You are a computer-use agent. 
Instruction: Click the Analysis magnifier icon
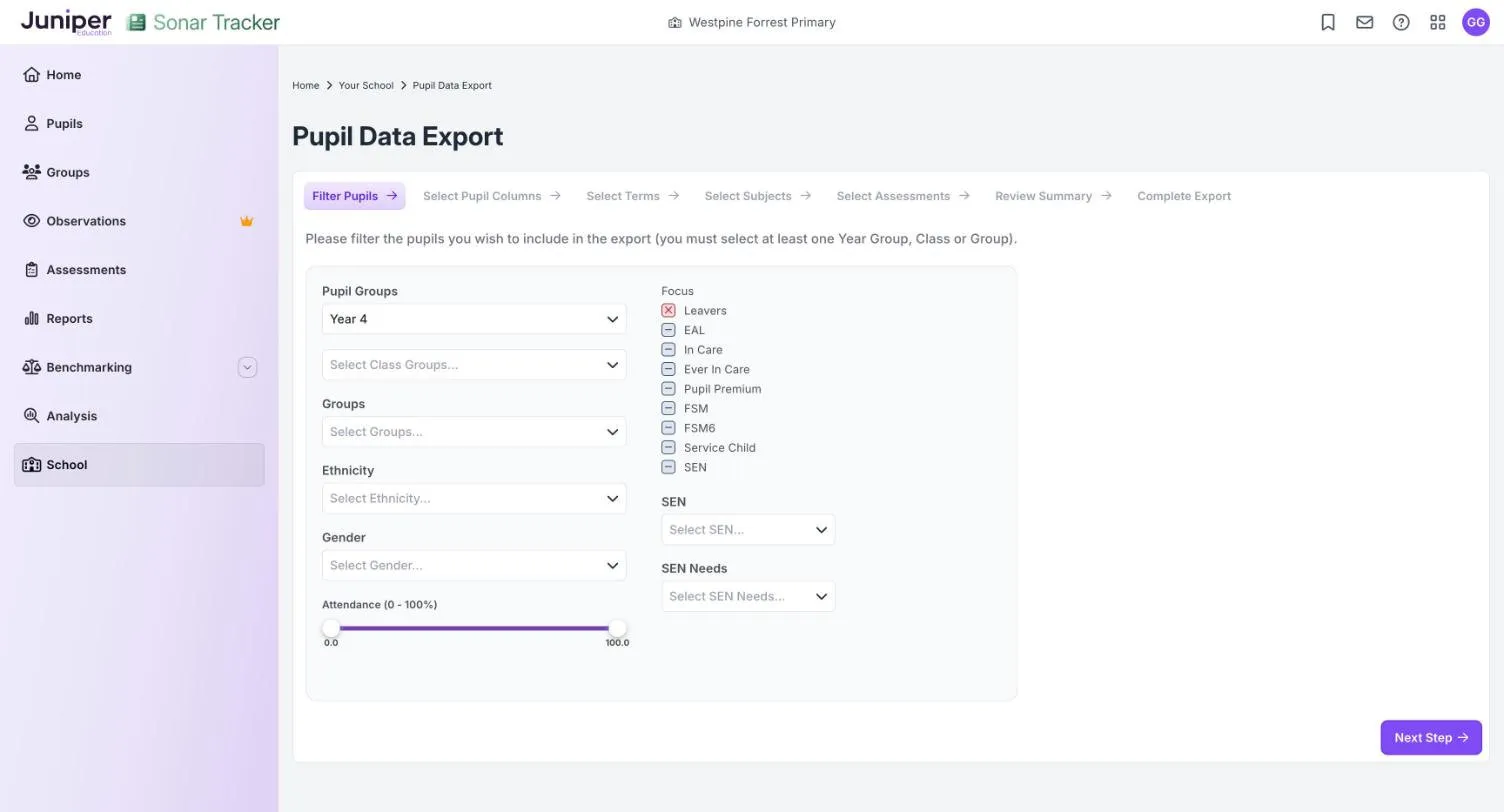(31, 416)
